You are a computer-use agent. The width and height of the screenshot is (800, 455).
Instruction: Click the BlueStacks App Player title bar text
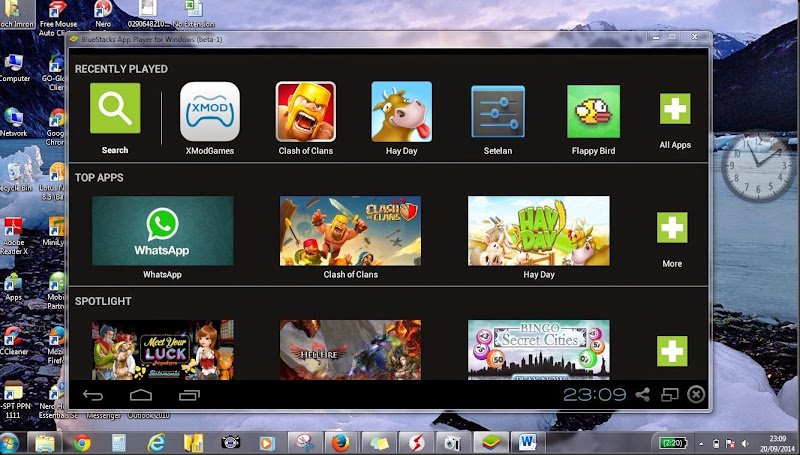click(152, 39)
